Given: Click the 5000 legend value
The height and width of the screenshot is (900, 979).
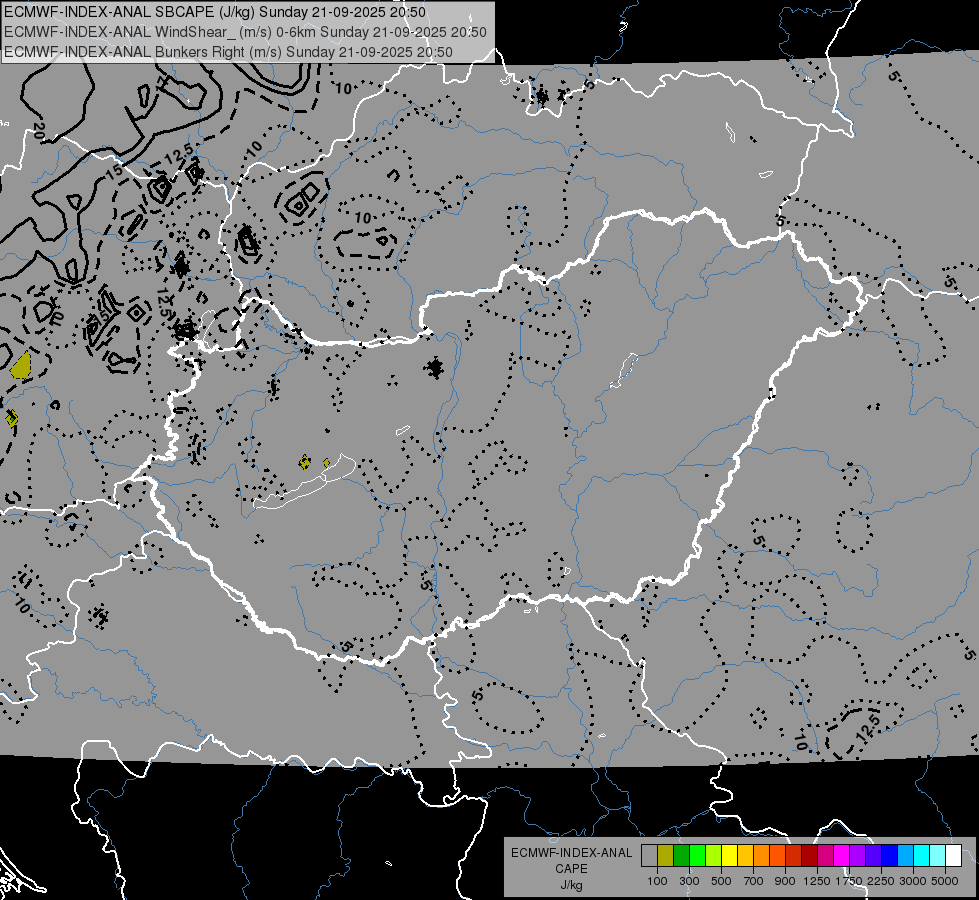Looking at the screenshot, I should (945, 881).
